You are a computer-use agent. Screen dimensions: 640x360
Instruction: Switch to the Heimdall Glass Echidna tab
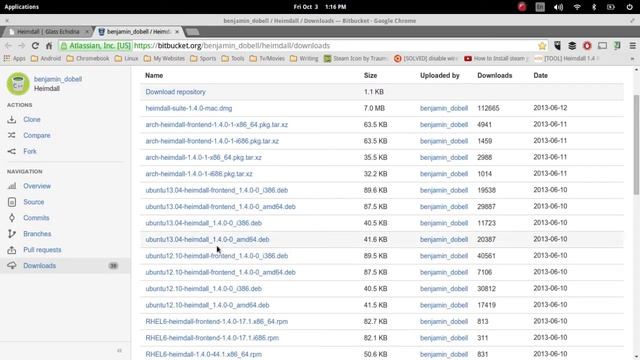coord(47,31)
